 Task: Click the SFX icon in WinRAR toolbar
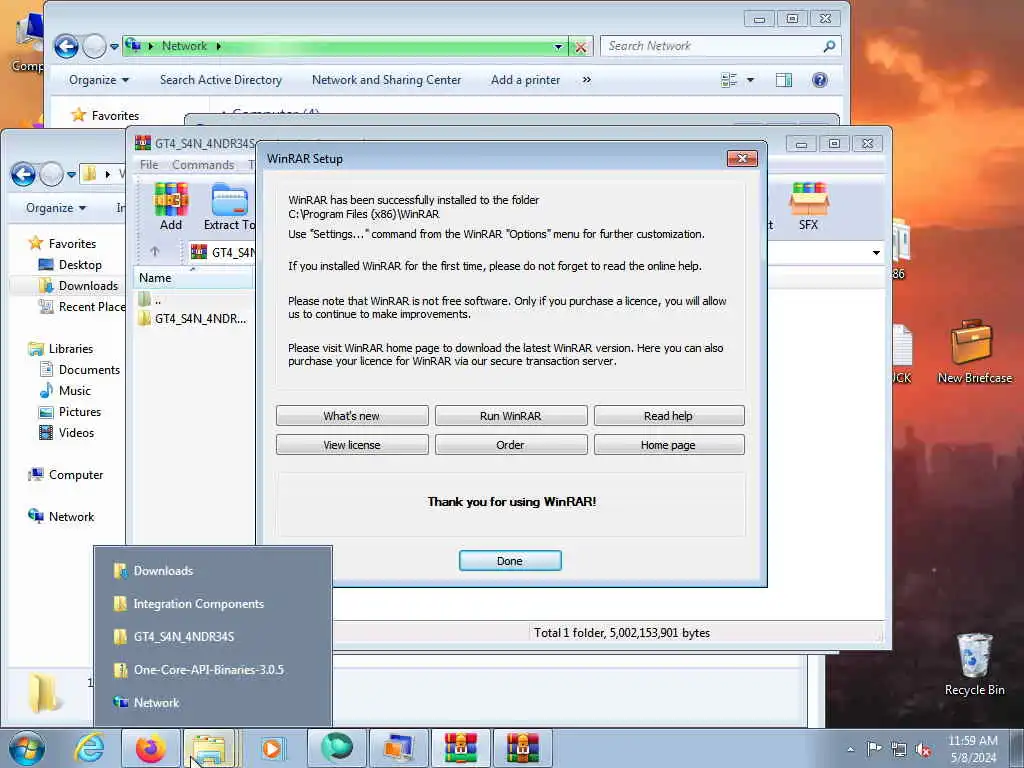[808, 206]
